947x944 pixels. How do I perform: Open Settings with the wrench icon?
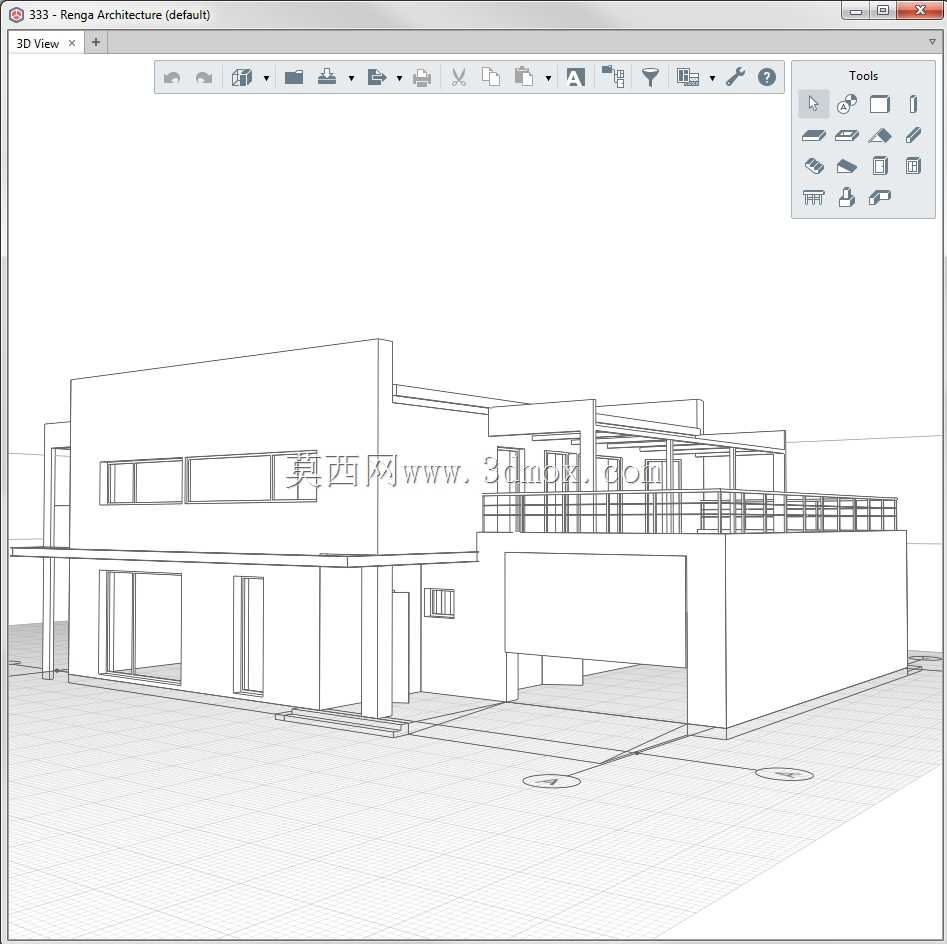(735, 77)
